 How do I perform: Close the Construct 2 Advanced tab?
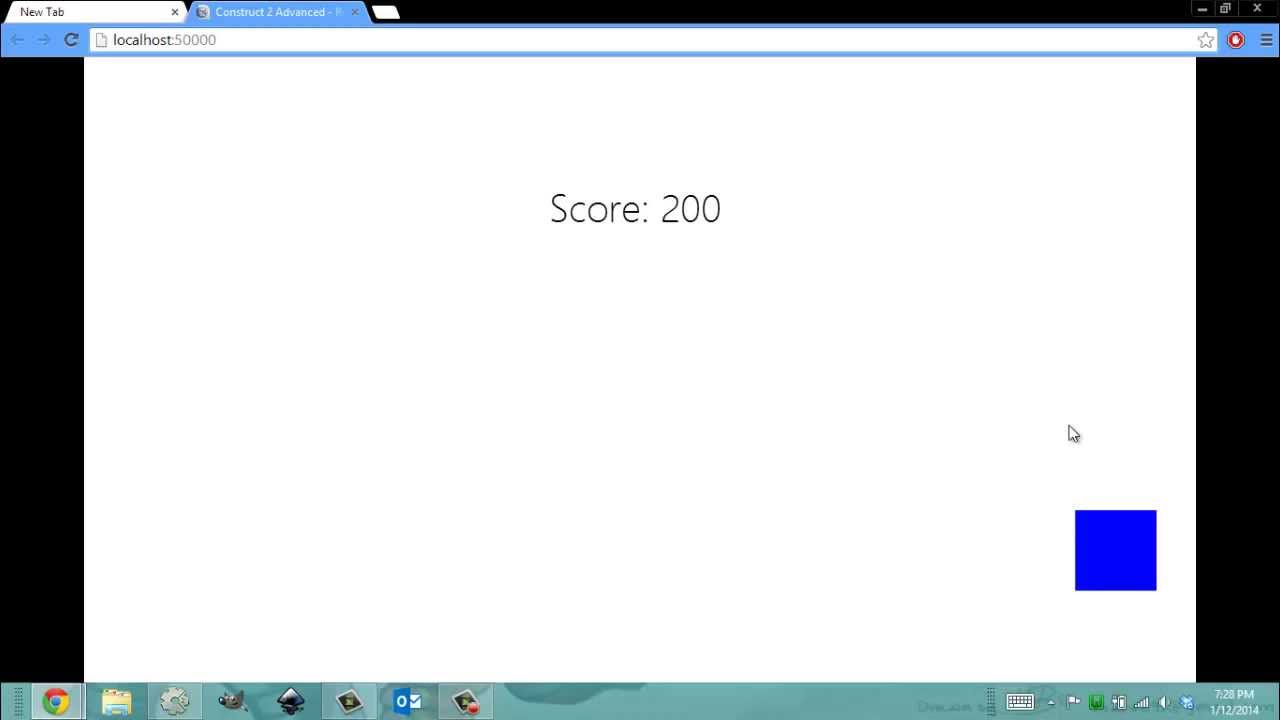pyautogui.click(x=354, y=12)
